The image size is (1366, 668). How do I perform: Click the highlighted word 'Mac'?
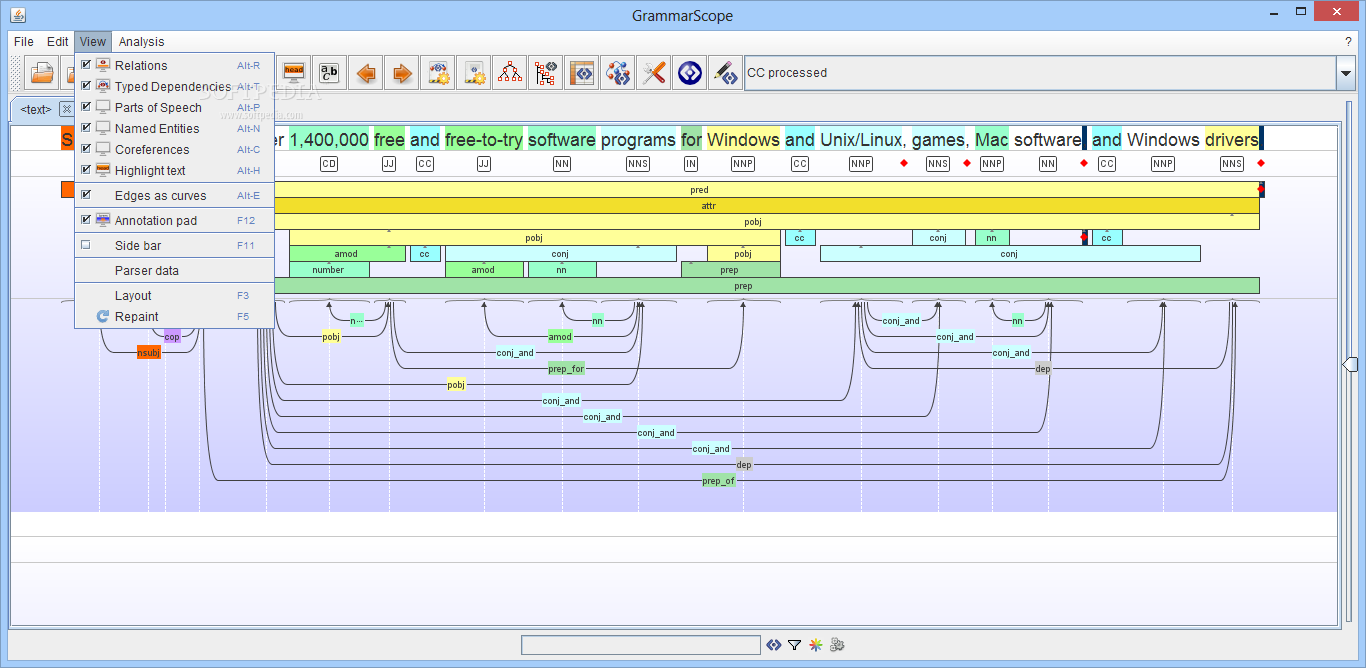coord(992,140)
